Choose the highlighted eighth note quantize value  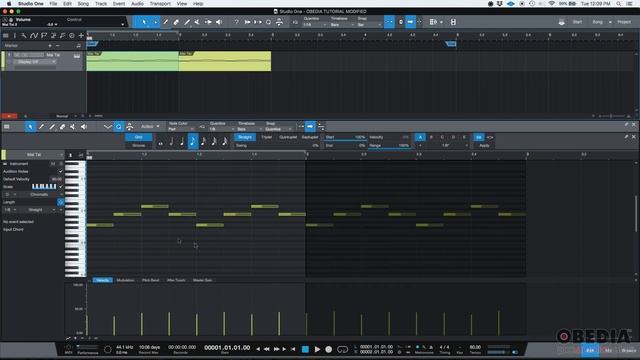tap(193, 142)
